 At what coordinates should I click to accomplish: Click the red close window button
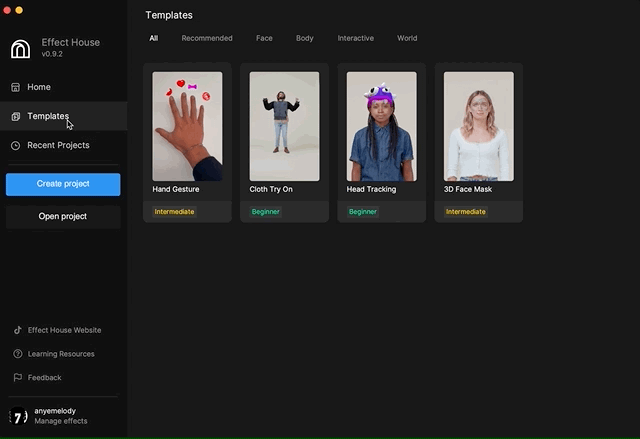pos(7,10)
